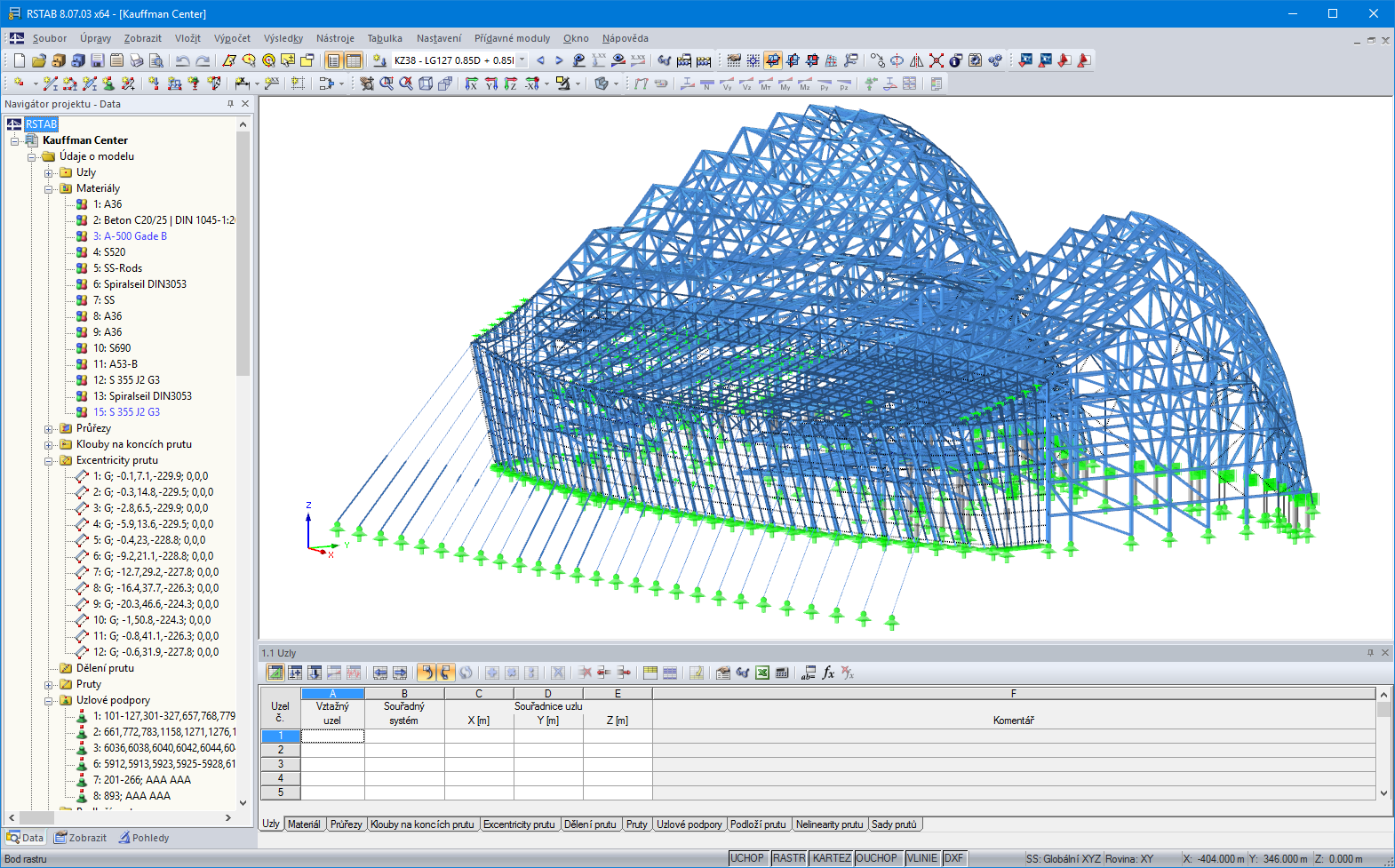Toggle UCHOP in status bar

747,858
